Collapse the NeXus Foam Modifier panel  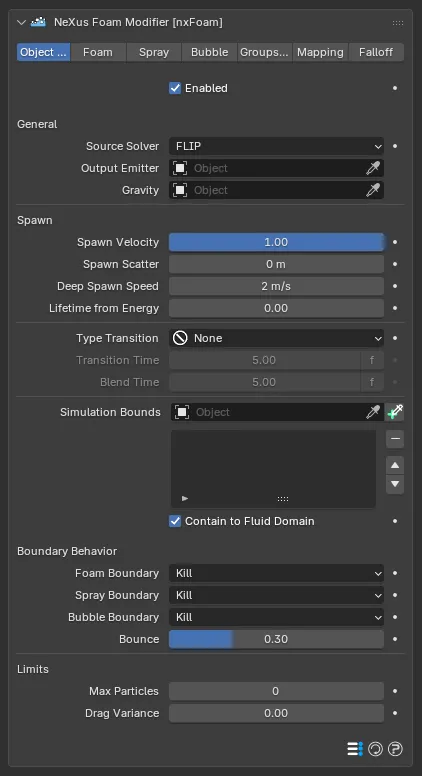(21, 22)
